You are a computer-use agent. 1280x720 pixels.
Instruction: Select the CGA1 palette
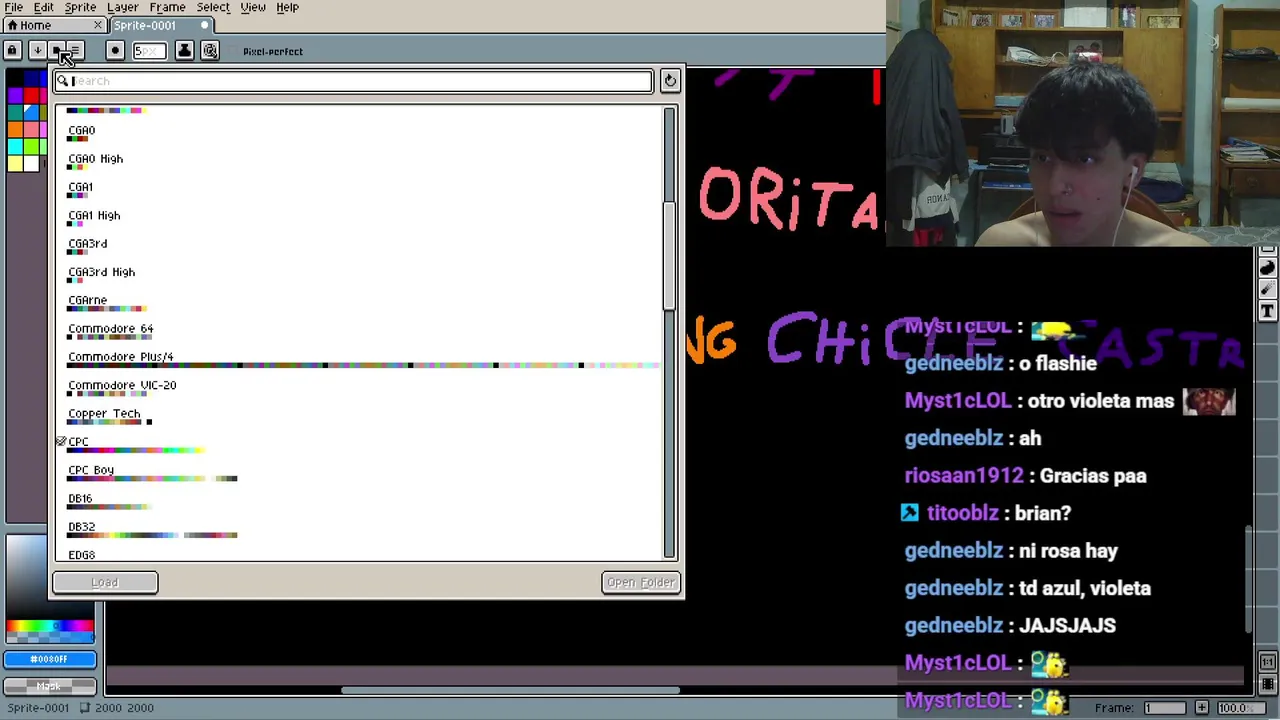point(360,190)
